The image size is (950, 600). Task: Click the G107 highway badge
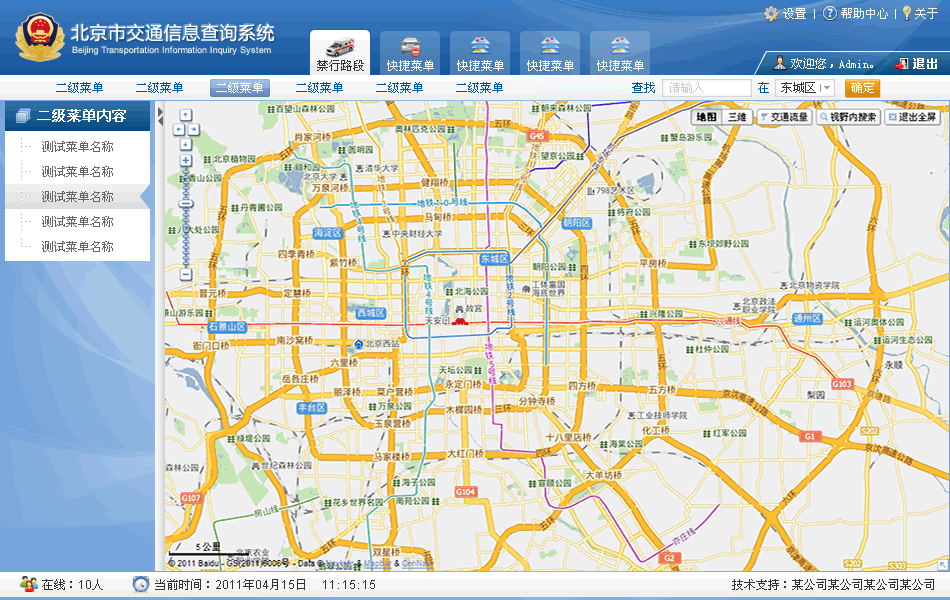tap(191, 498)
